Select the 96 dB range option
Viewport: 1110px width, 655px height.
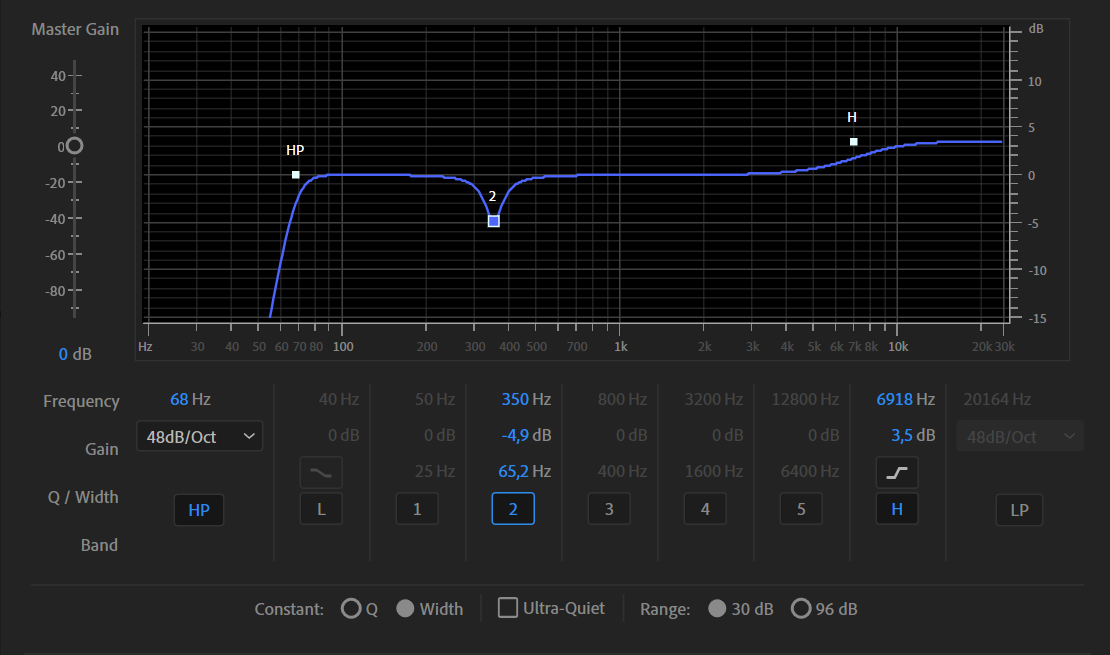coord(801,608)
